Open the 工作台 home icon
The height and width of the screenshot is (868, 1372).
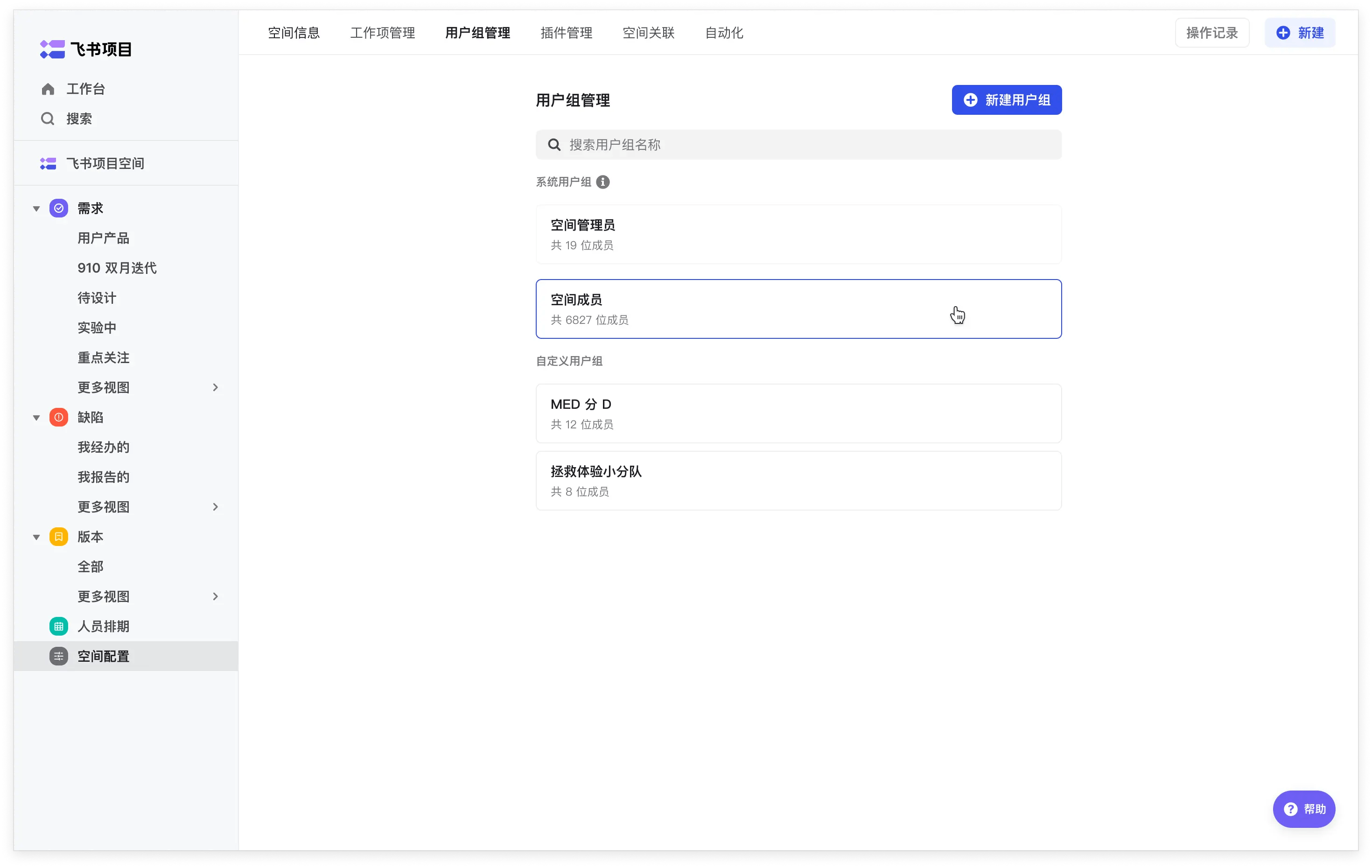(x=48, y=89)
